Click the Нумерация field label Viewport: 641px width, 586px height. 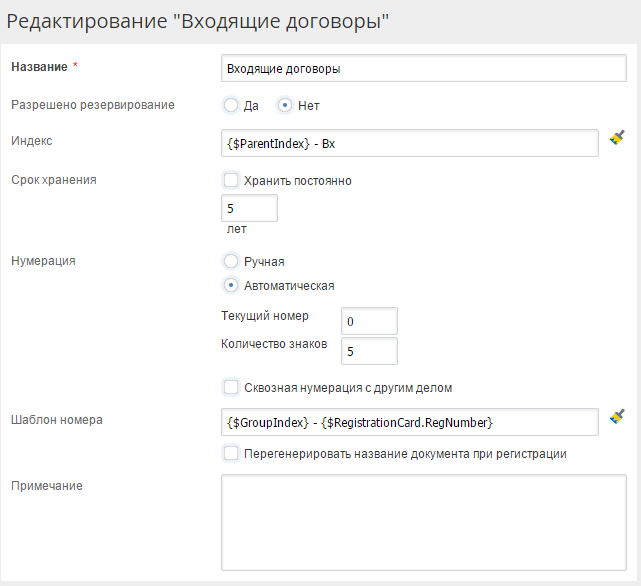click(x=42, y=260)
